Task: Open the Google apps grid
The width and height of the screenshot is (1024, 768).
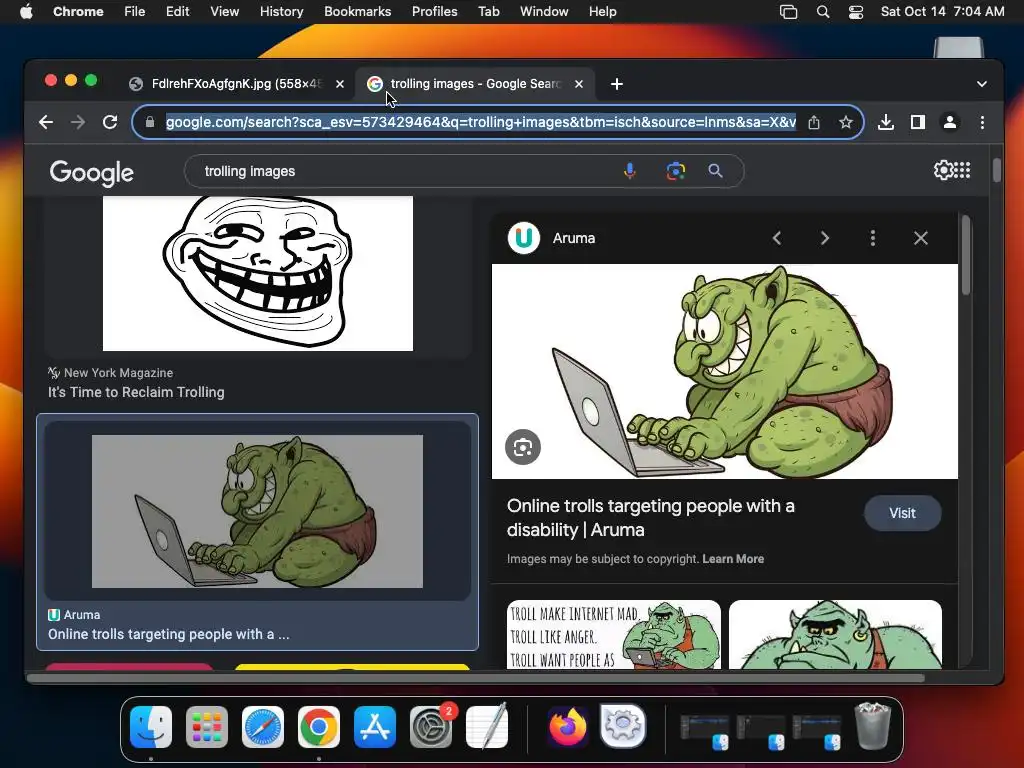Action: tap(963, 170)
